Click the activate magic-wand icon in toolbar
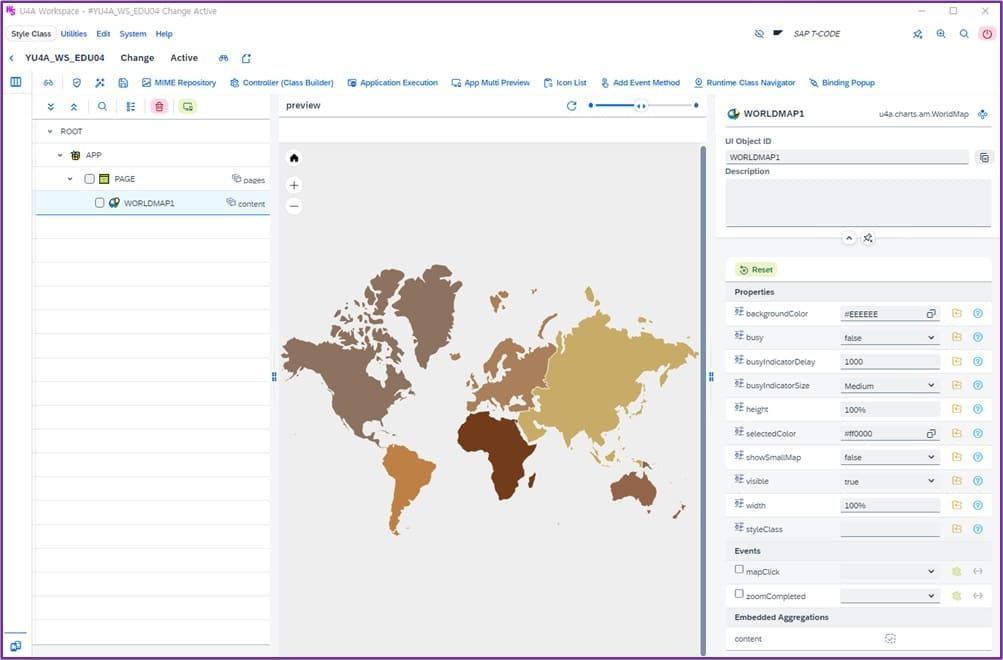Viewport: 1003px width, 660px height. click(x=100, y=82)
